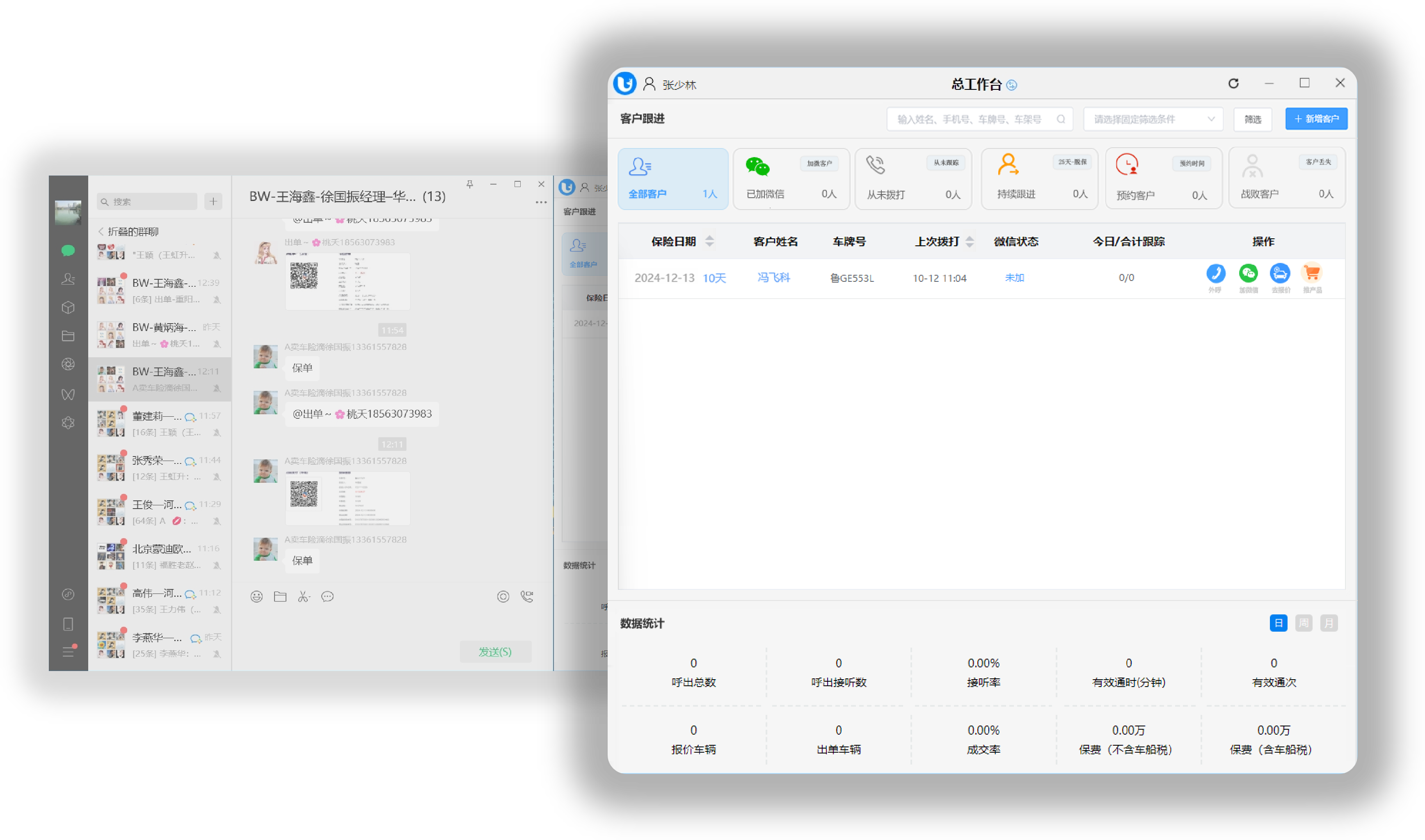1425x840 pixels.
Task: Click the refresh icon in the 总工作台 title bar
Action: click(x=1234, y=84)
